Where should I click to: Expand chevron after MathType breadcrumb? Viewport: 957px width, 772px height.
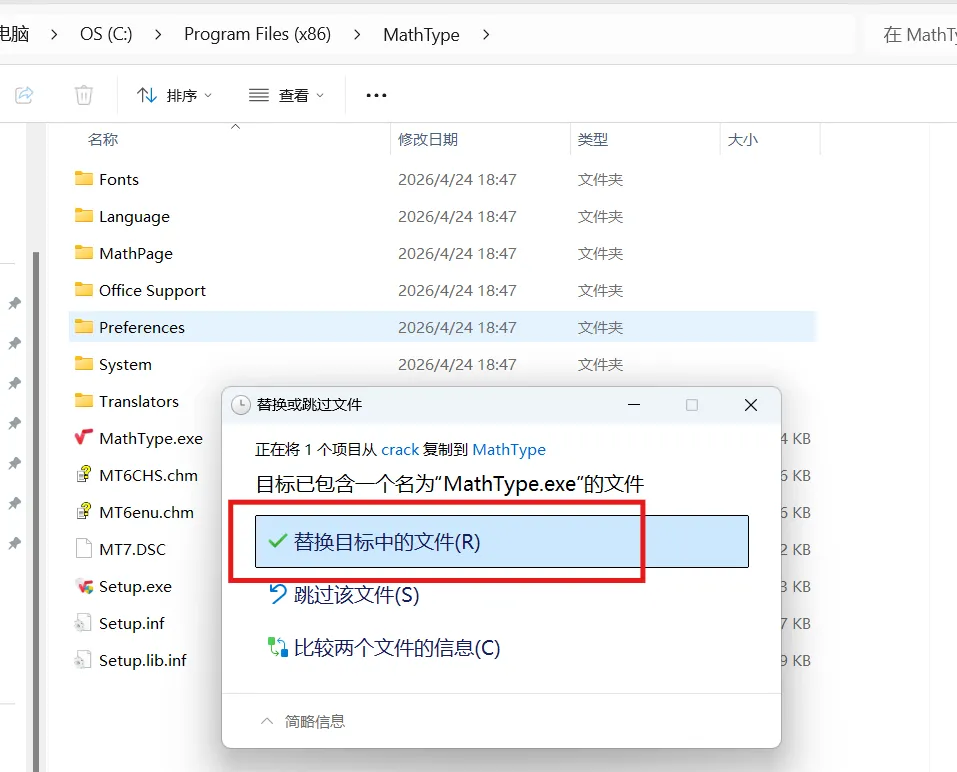(x=486, y=35)
